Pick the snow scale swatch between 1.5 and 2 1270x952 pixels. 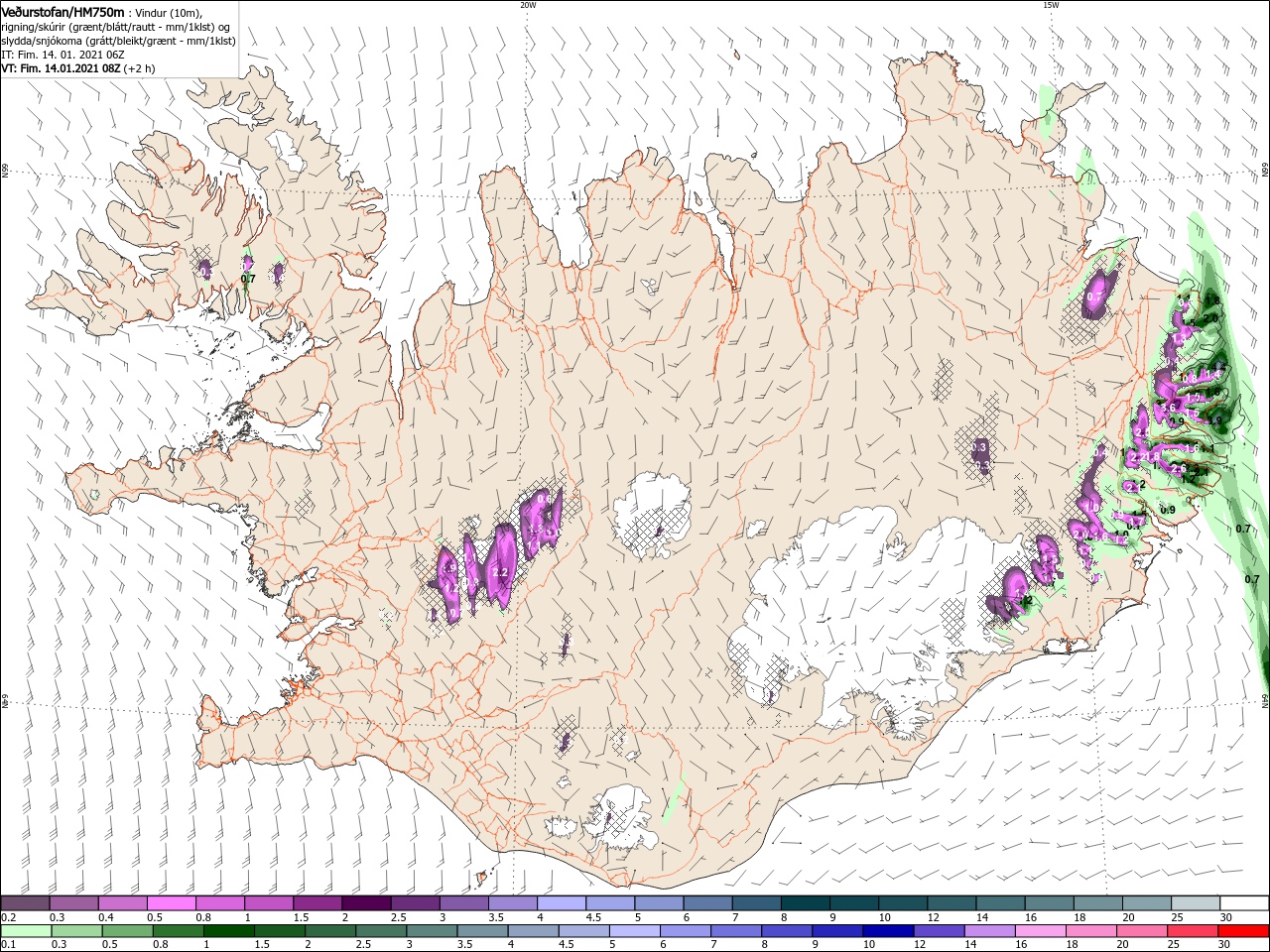[x=317, y=903]
